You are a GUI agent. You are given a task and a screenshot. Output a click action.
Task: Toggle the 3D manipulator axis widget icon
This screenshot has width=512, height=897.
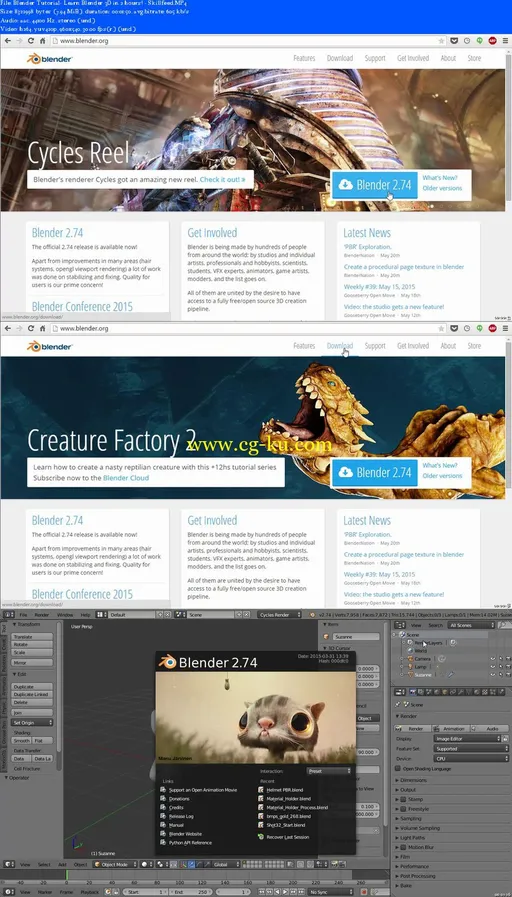click(181, 864)
